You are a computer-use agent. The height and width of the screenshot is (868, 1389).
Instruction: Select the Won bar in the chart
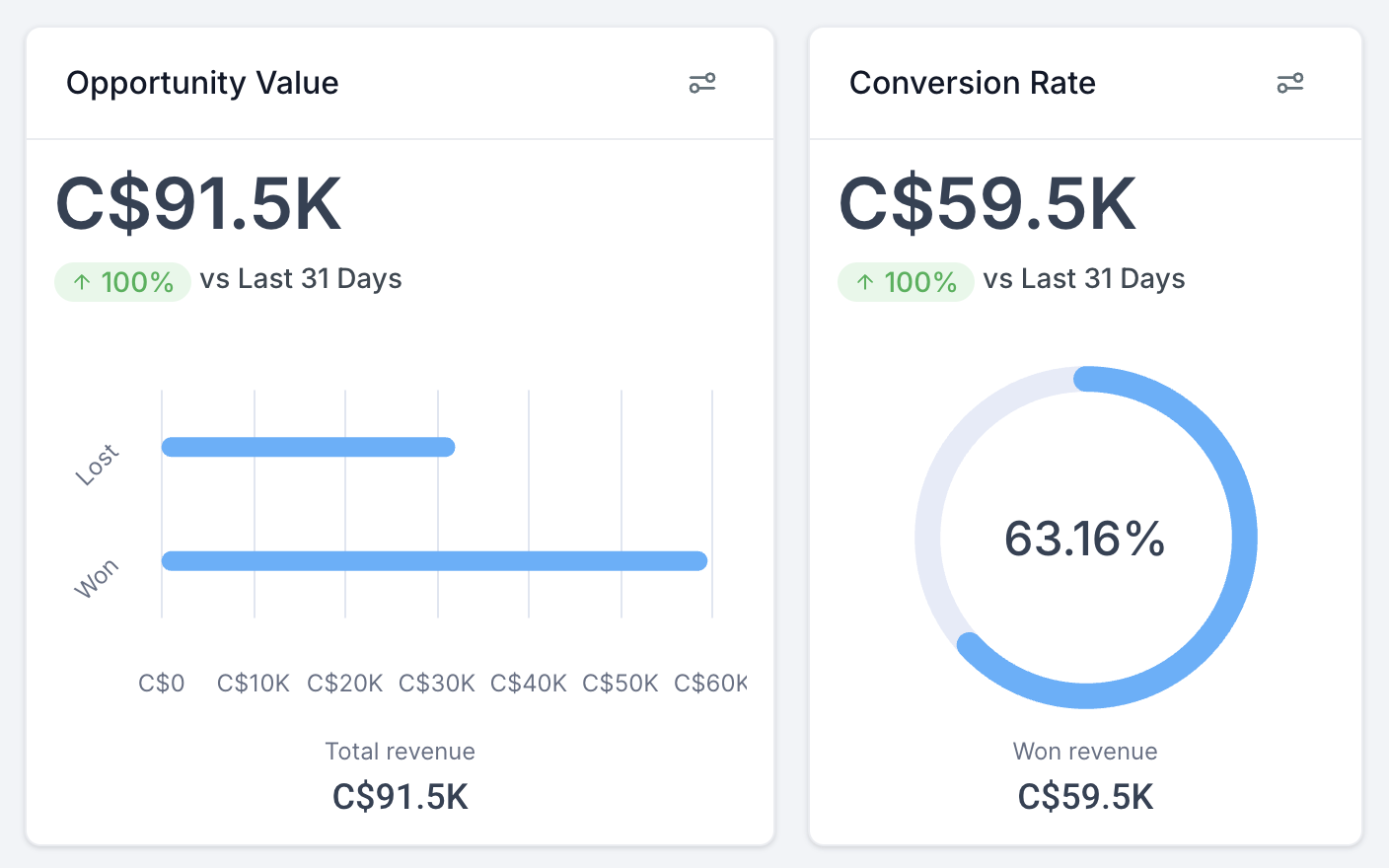pyautogui.click(x=434, y=560)
